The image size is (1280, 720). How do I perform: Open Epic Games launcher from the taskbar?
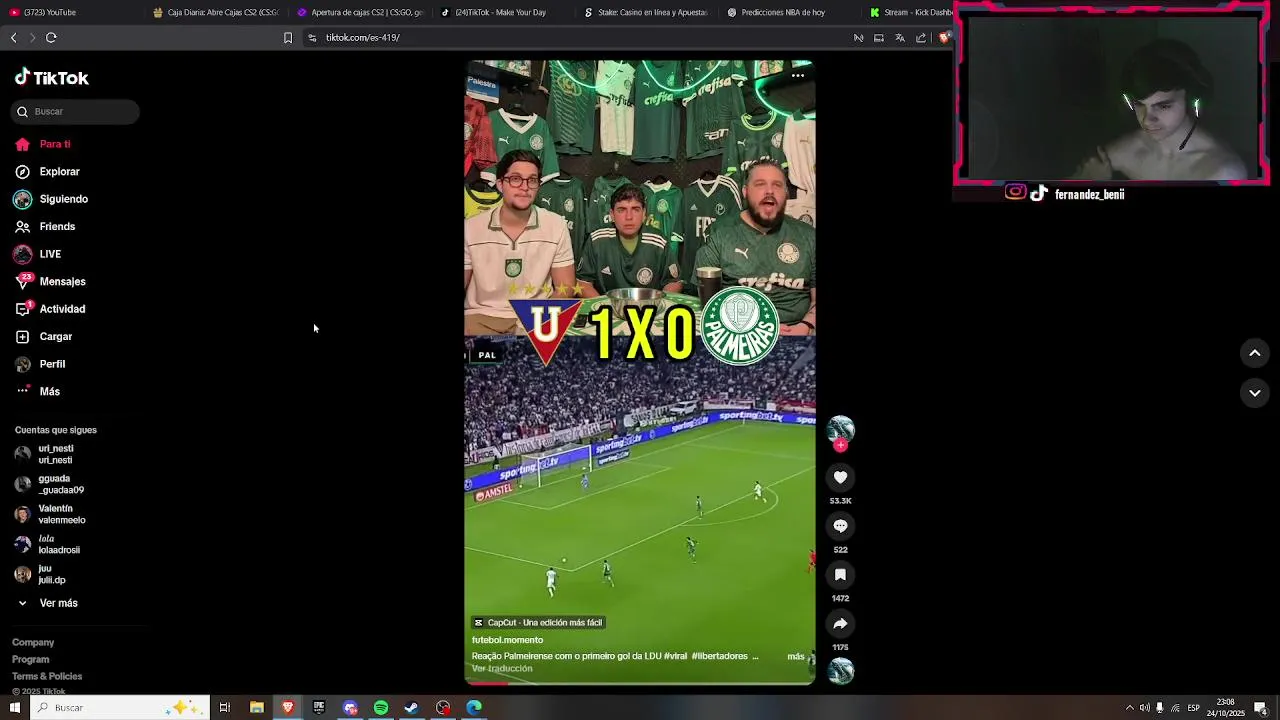point(319,708)
